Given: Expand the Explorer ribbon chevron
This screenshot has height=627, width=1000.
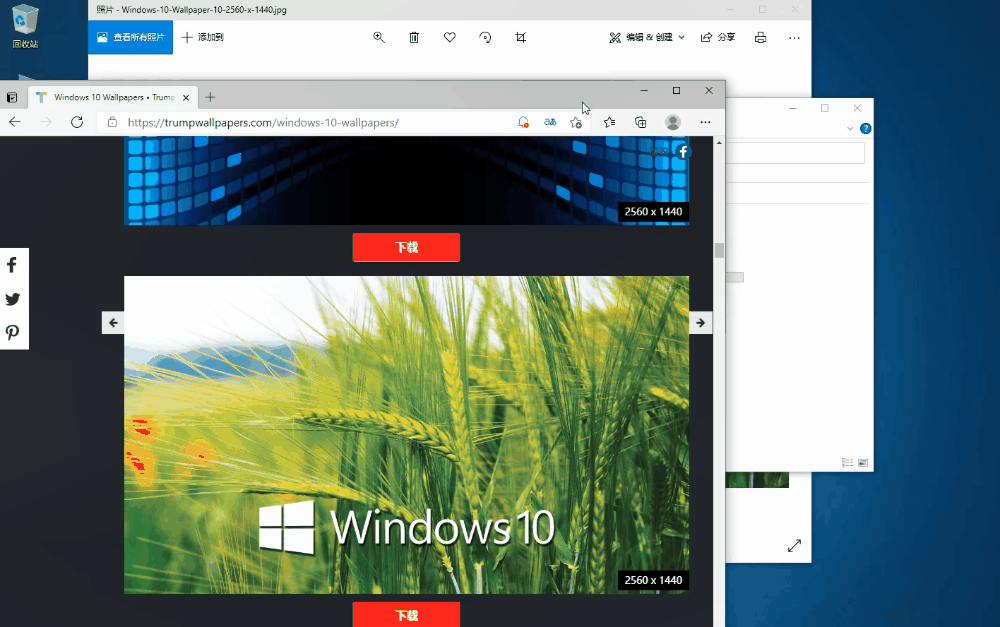Looking at the screenshot, I should point(850,128).
